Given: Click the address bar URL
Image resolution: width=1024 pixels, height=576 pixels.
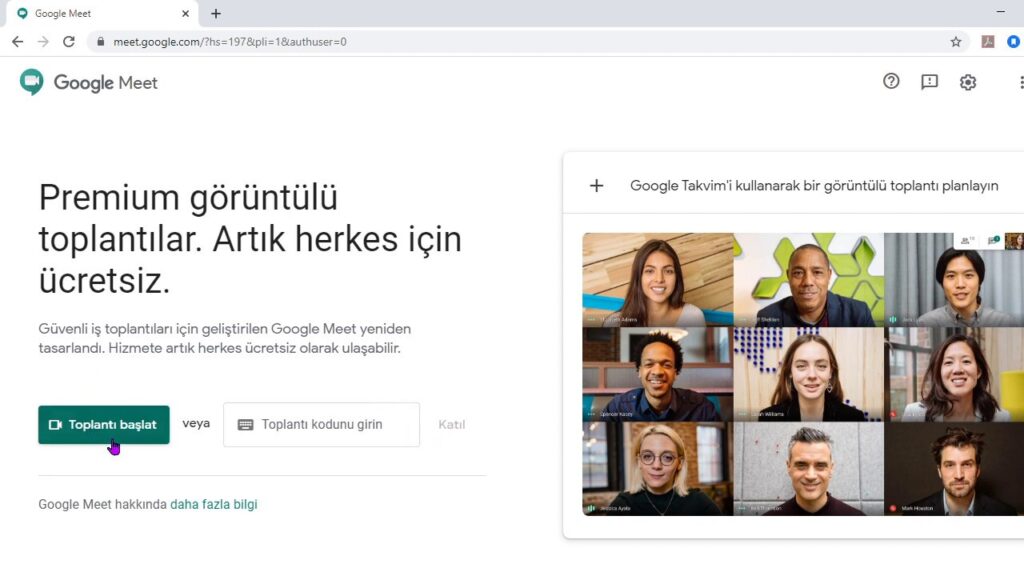Looking at the screenshot, I should pyautogui.click(x=230, y=42).
